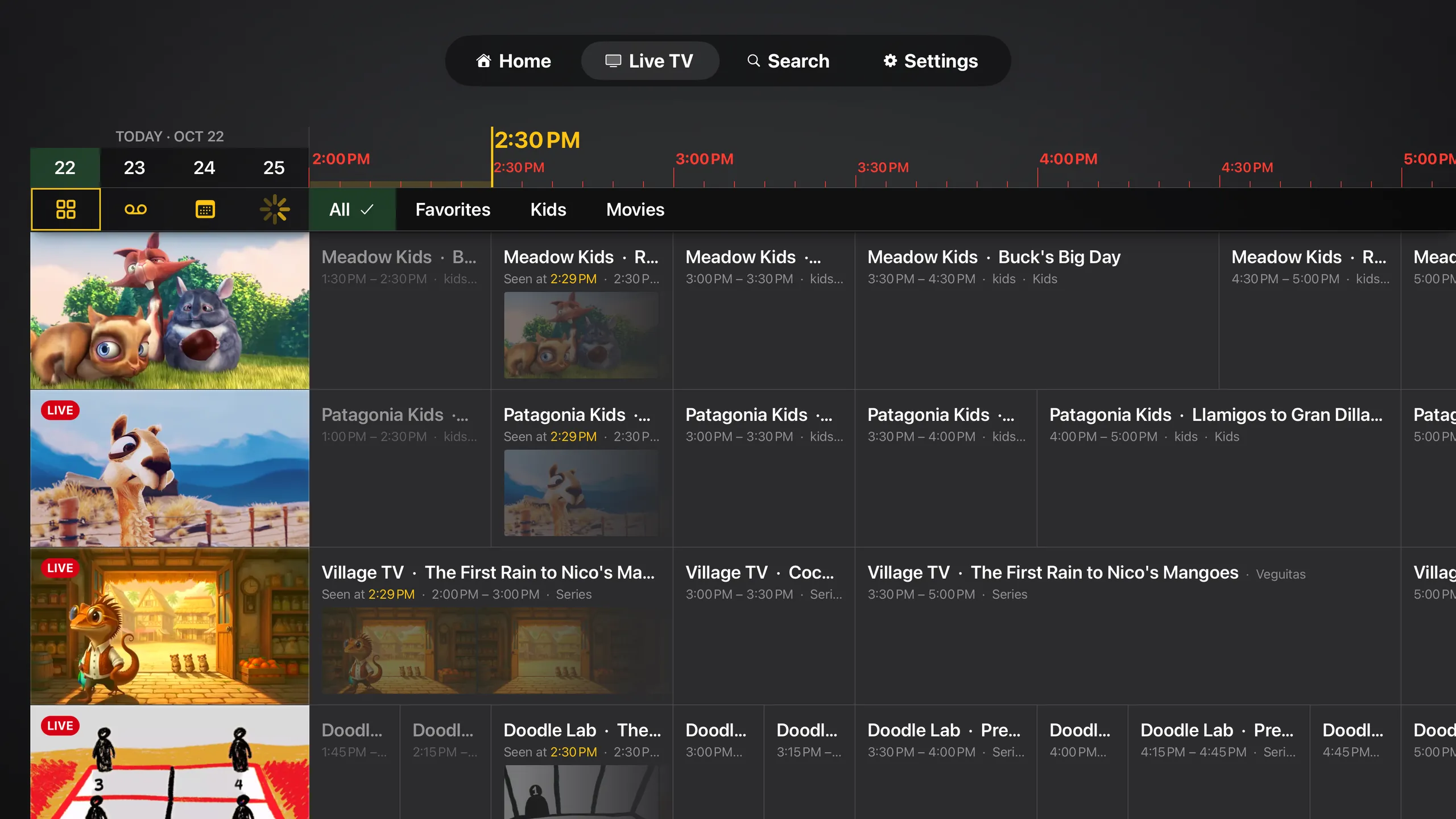1456x819 pixels.
Task: Select Meadow Kids program seen at 2:29PM
Action: click(582, 311)
